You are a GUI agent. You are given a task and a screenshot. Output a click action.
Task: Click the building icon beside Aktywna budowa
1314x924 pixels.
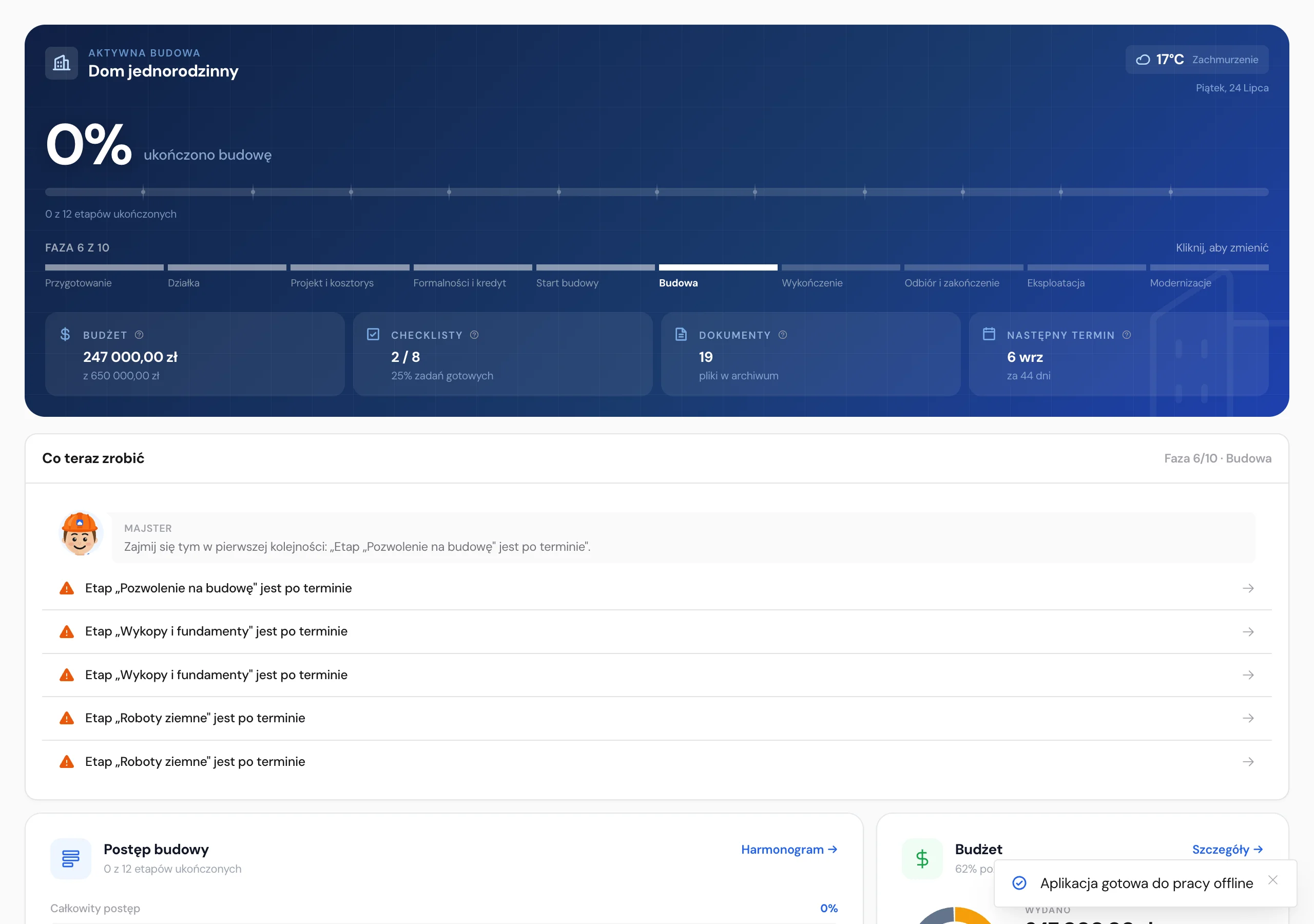[61, 63]
